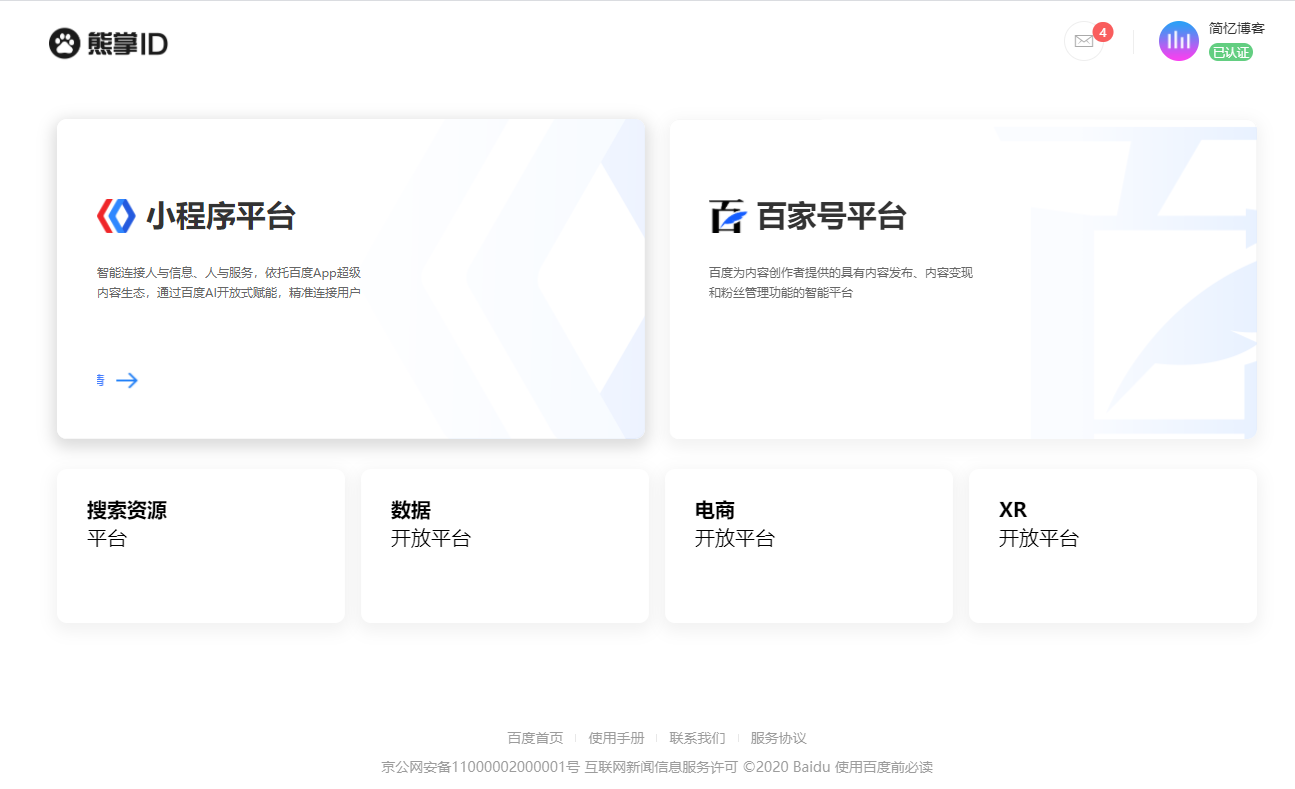1295x789 pixels.
Task: Click the 小程序平台 logo icon
Action: [x=116, y=216]
